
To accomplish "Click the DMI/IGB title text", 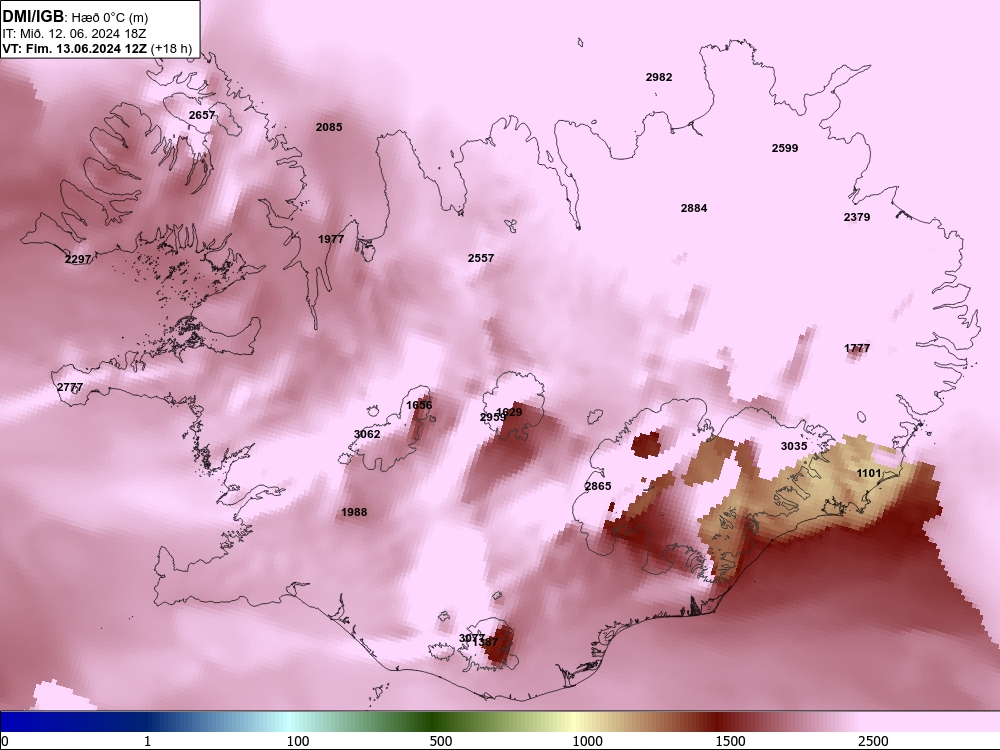I will 33,16.
